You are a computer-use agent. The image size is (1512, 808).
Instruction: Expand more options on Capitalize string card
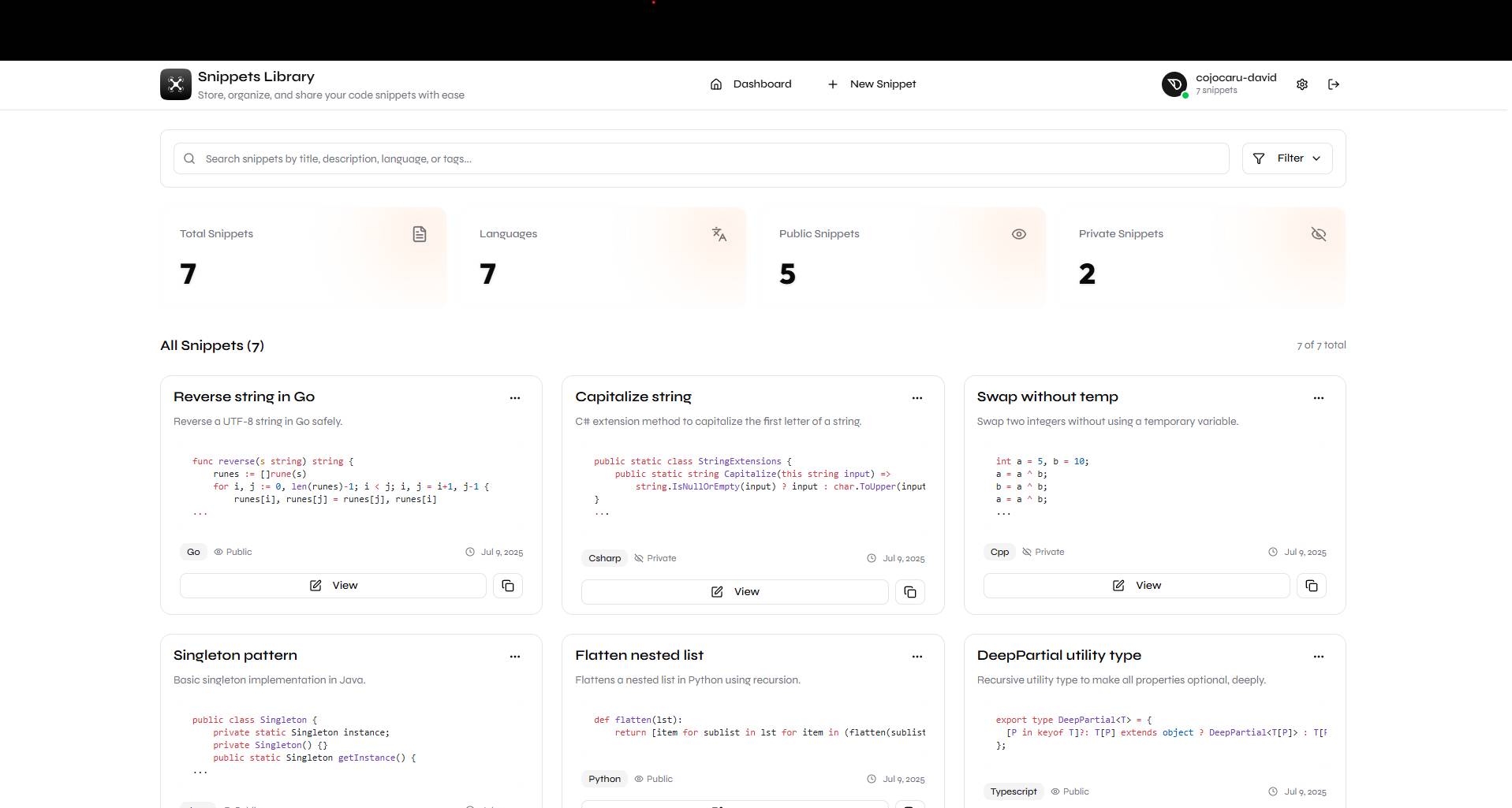pyautogui.click(x=917, y=398)
